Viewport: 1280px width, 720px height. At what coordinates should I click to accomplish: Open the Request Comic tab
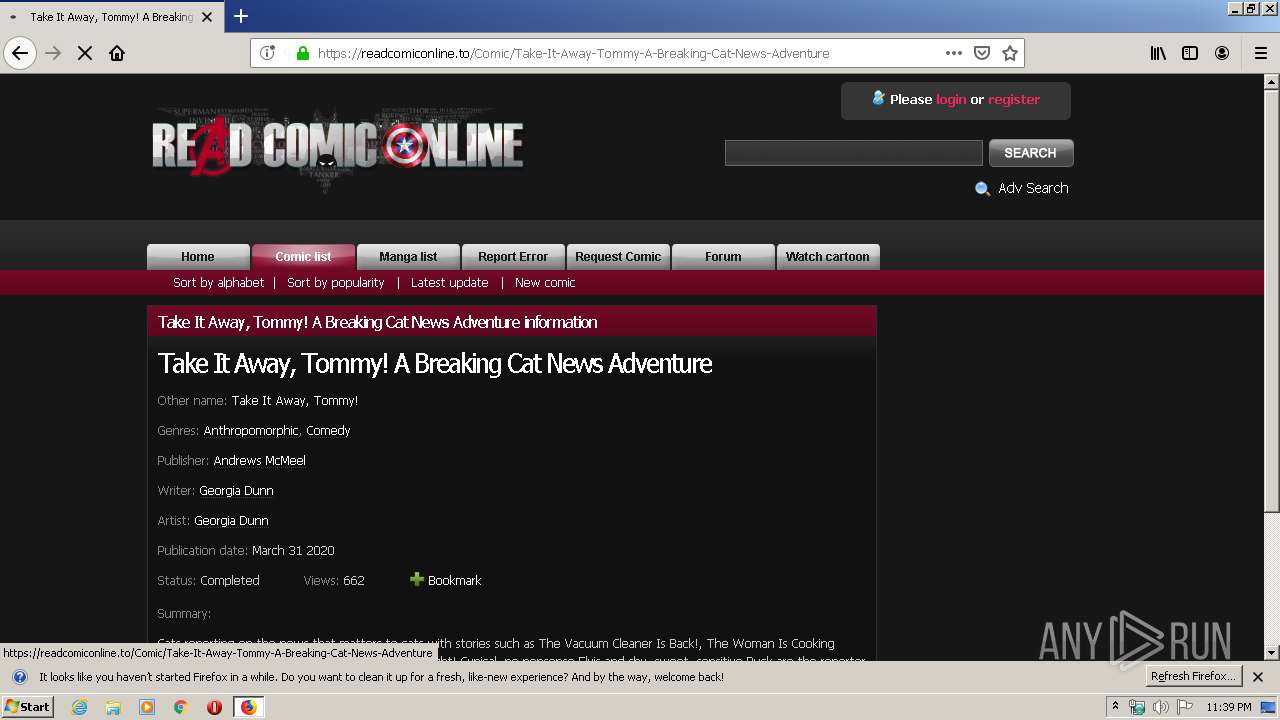(x=618, y=257)
